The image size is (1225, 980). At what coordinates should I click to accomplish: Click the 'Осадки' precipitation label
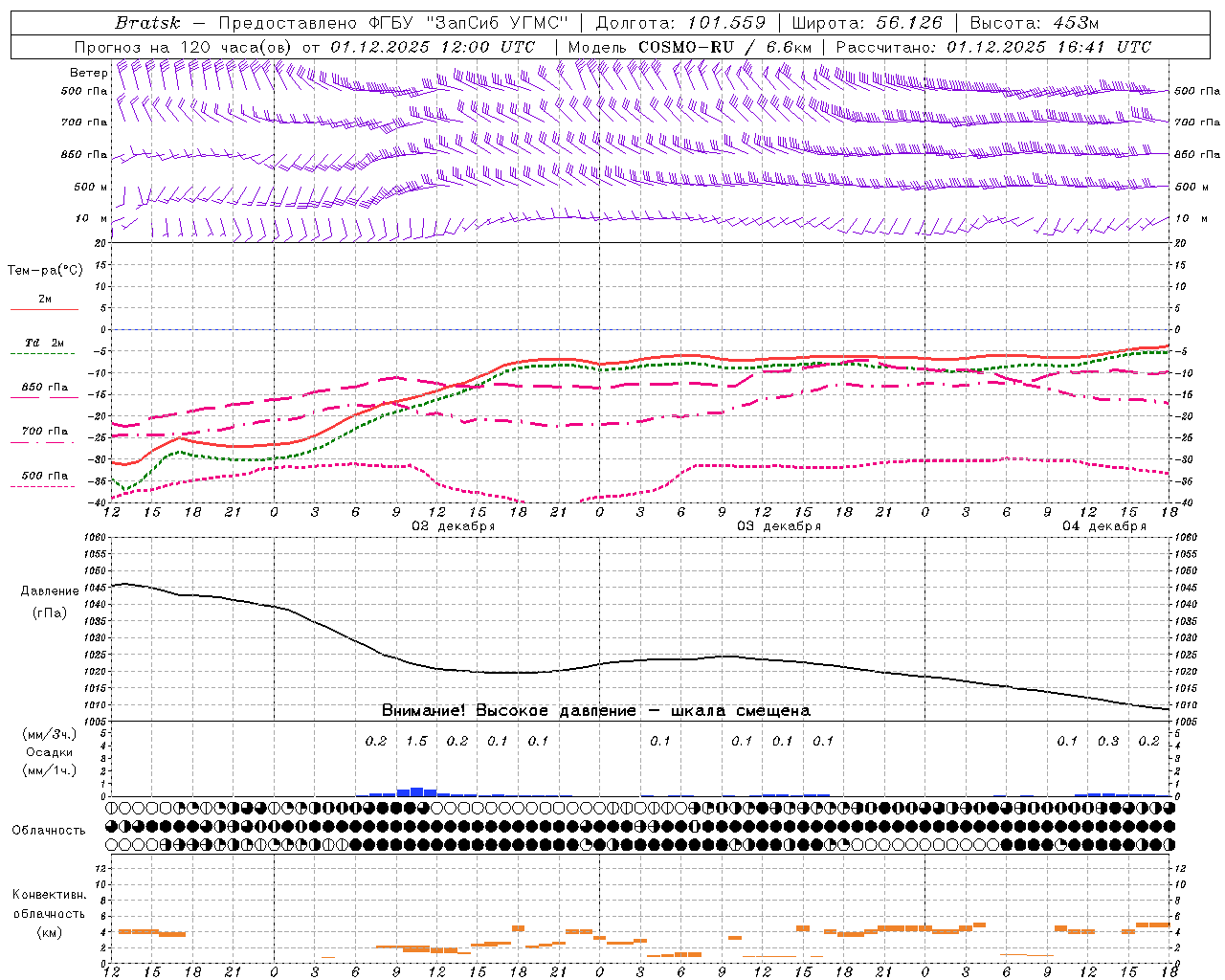(50, 752)
